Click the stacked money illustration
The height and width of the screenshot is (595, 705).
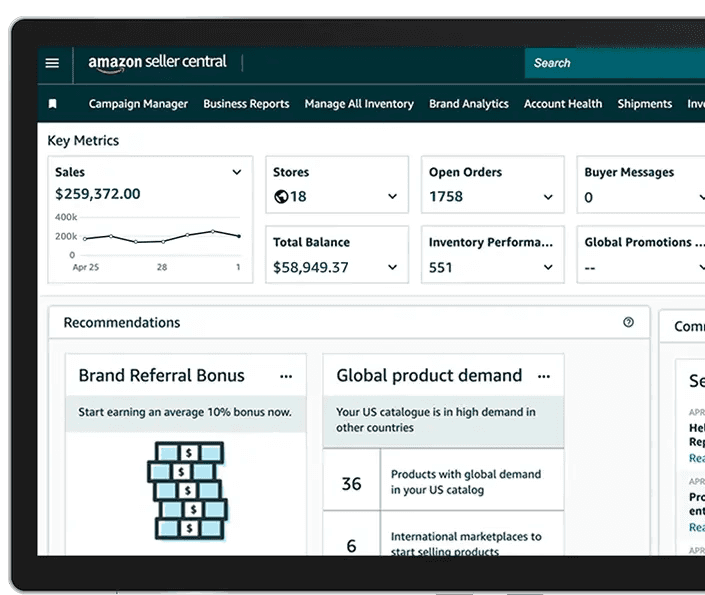coord(187,490)
